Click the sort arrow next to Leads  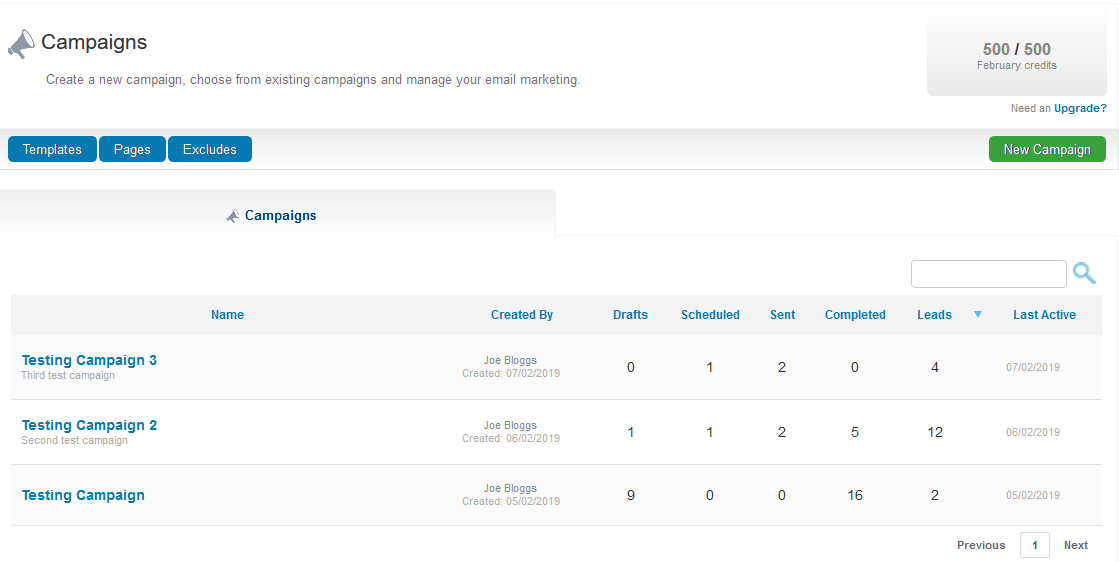[977, 315]
